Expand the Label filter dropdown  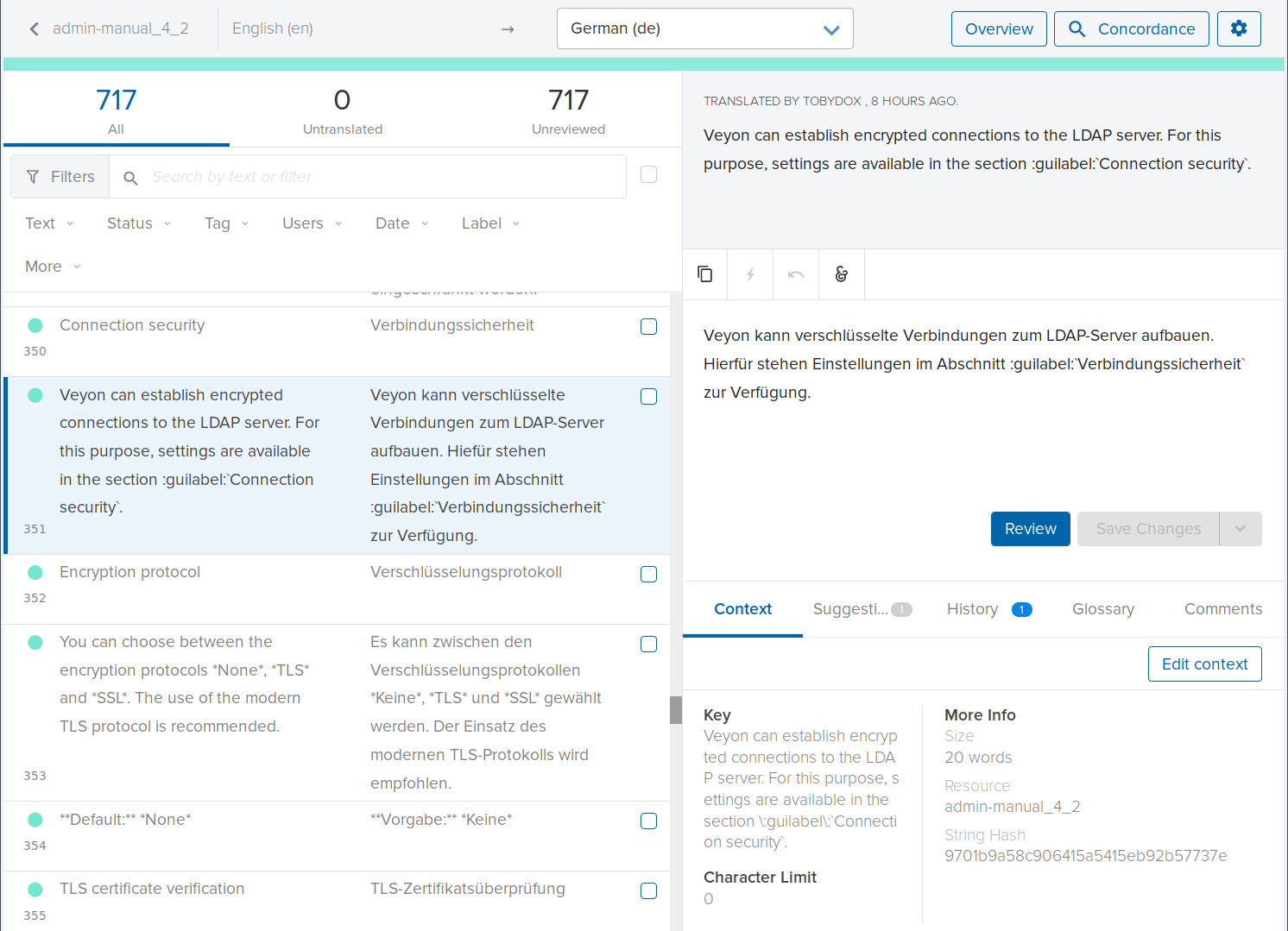click(491, 223)
